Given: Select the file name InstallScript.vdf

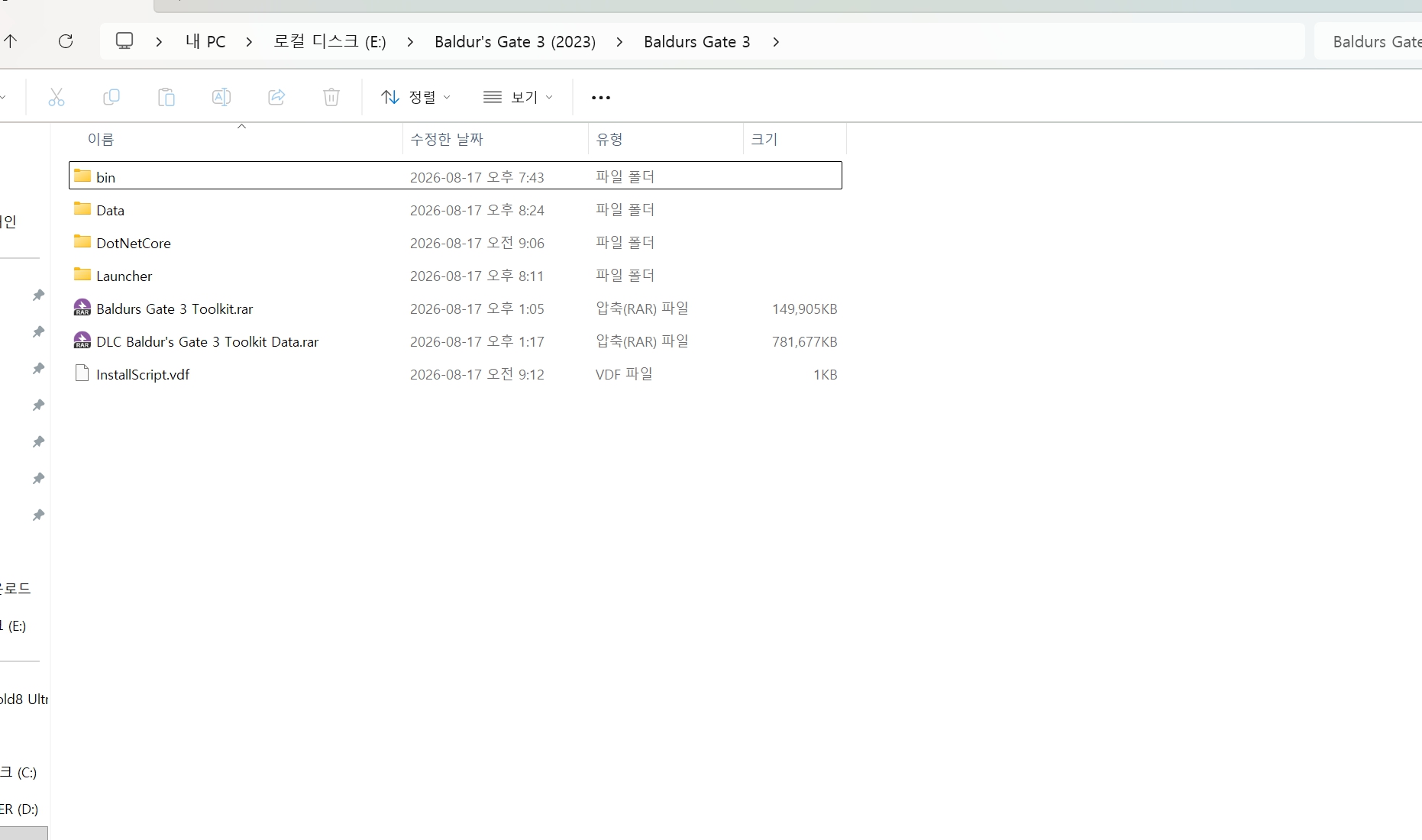Looking at the screenshot, I should point(143,374).
